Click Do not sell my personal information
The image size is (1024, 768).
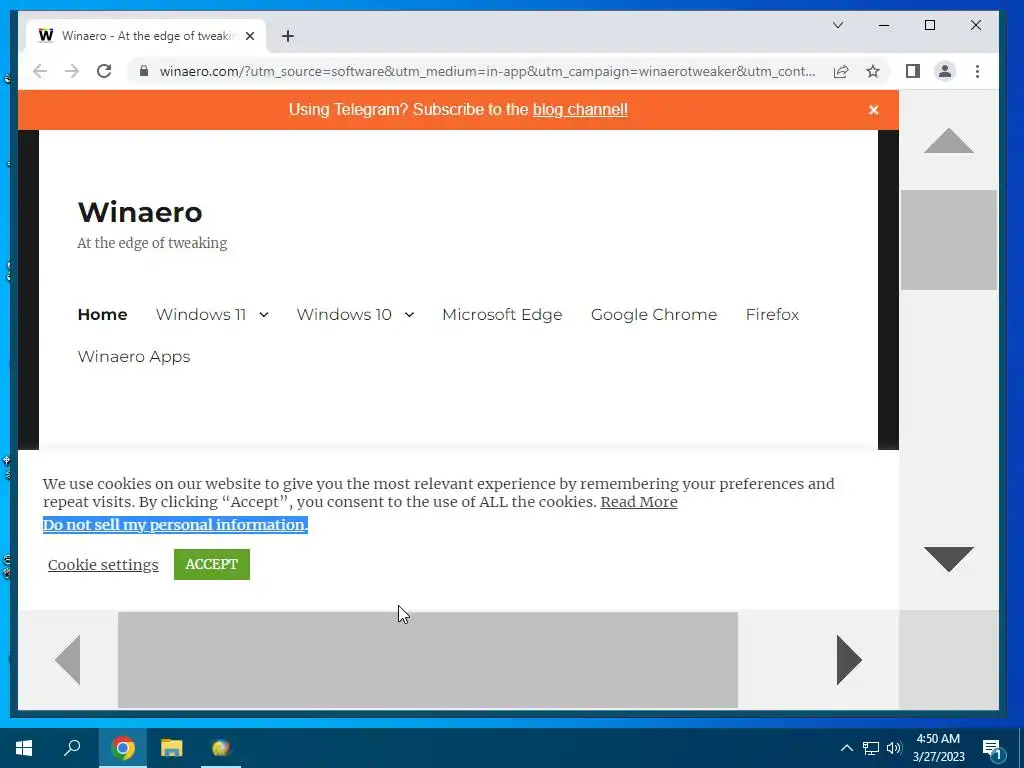point(175,524)
